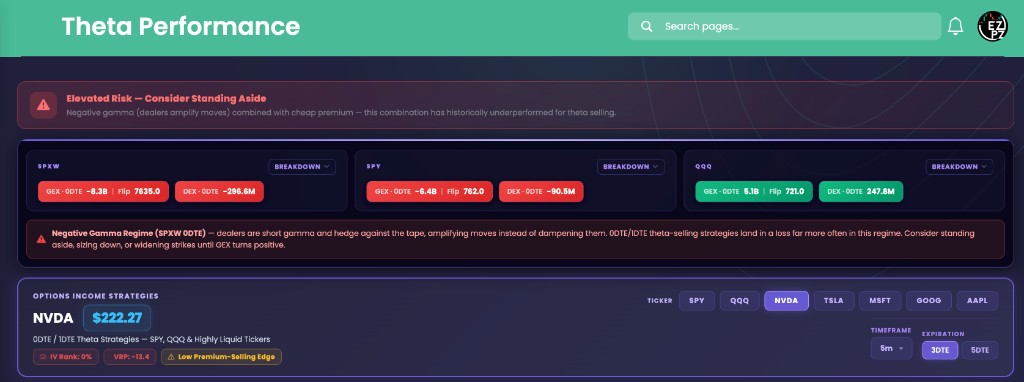Choose the 5DTE expiration option
Image resolution: width=1024 pixels, height=382 pixels.
pyautogui.click(x=980, y=350)
